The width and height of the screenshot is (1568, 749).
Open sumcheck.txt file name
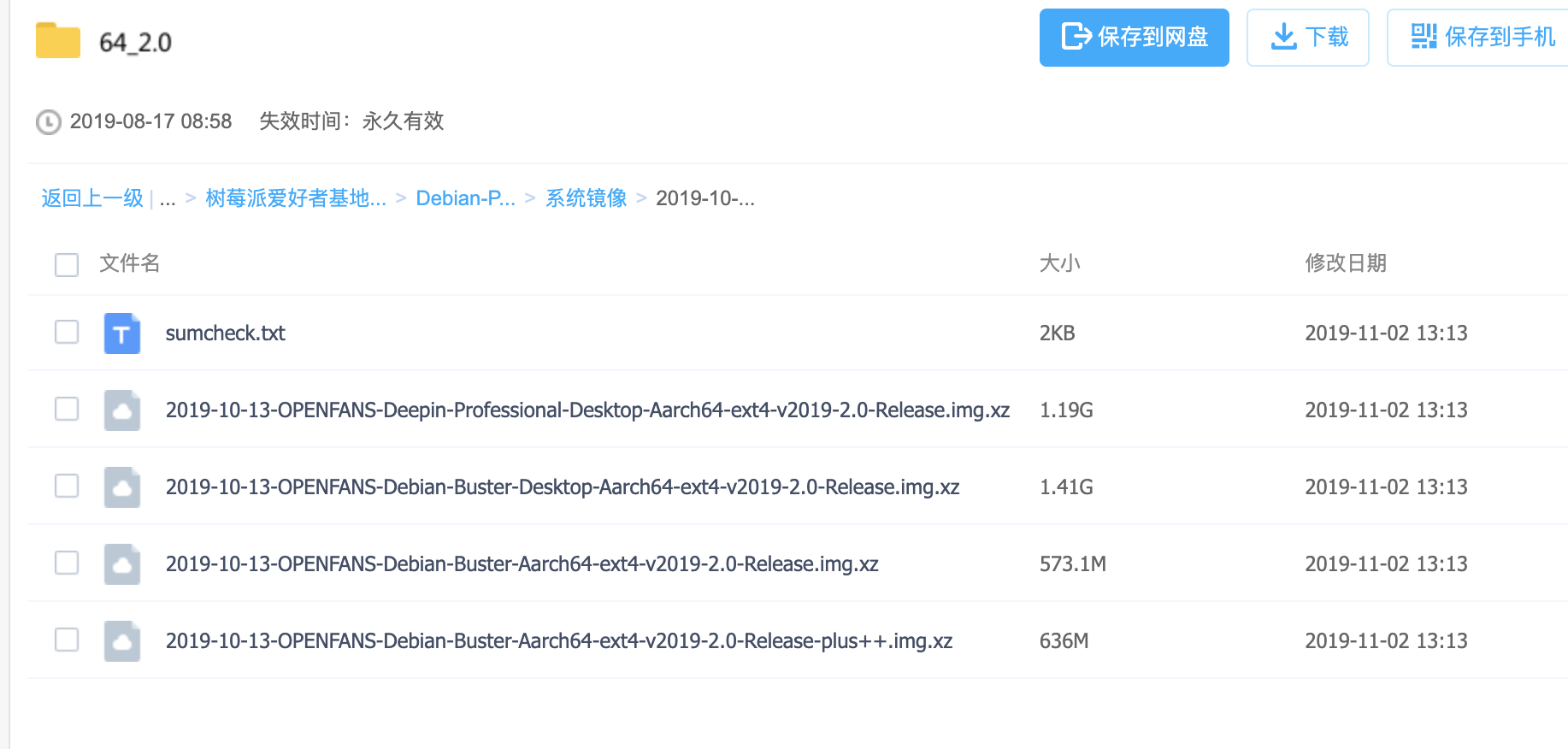coord(226,333)
